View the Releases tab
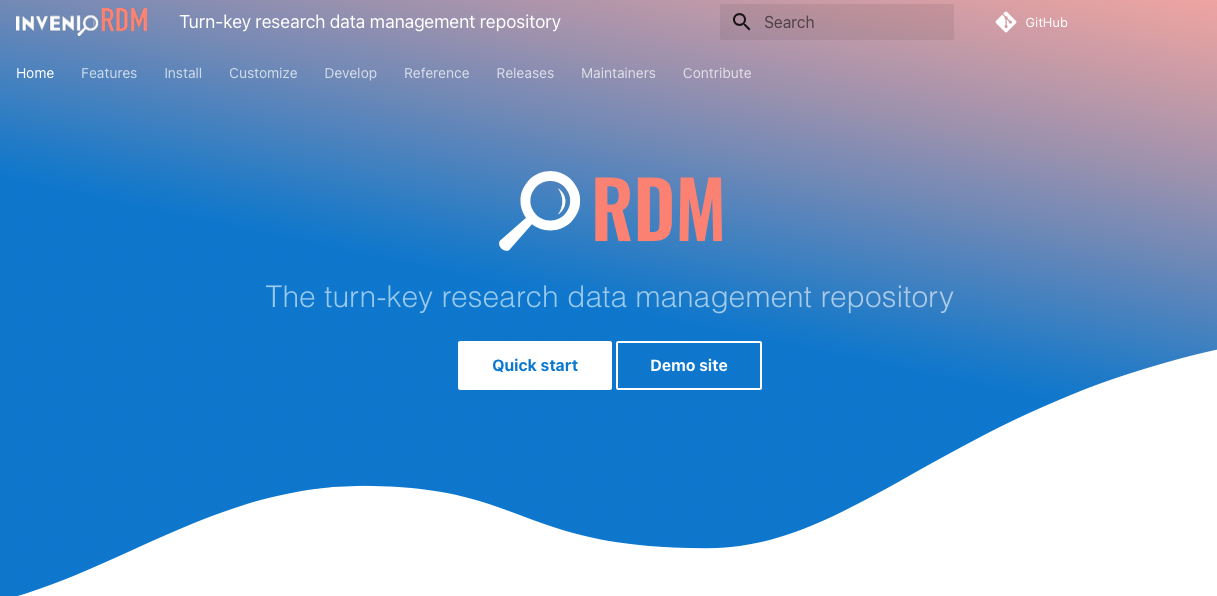 point(525,73)
